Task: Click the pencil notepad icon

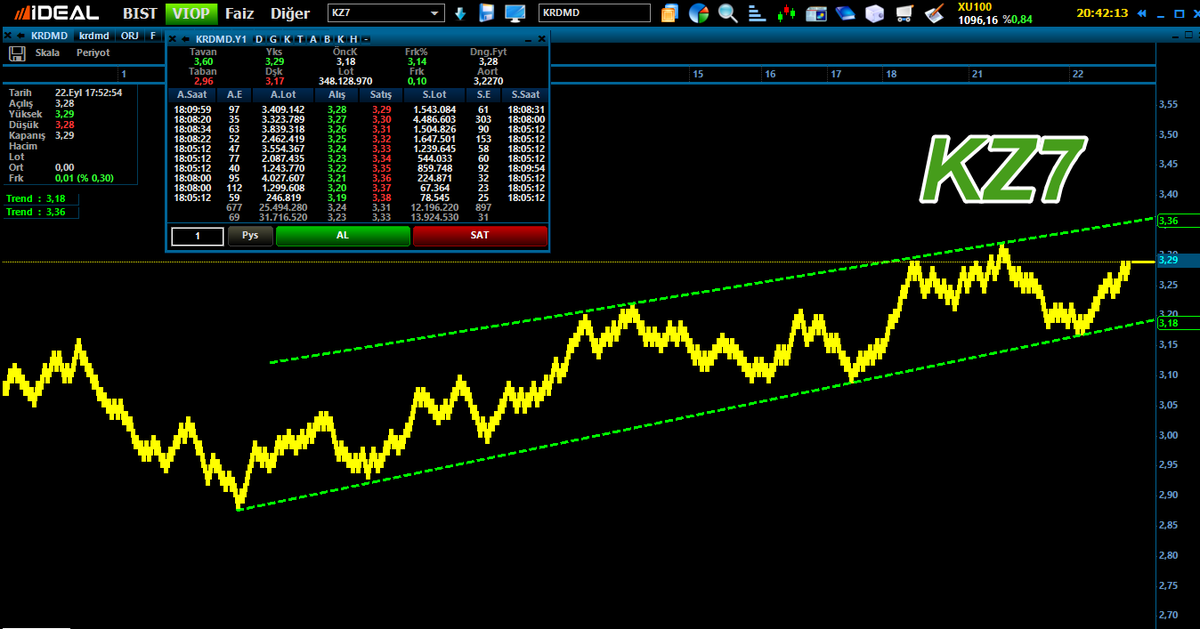Action: coord(935,14)
